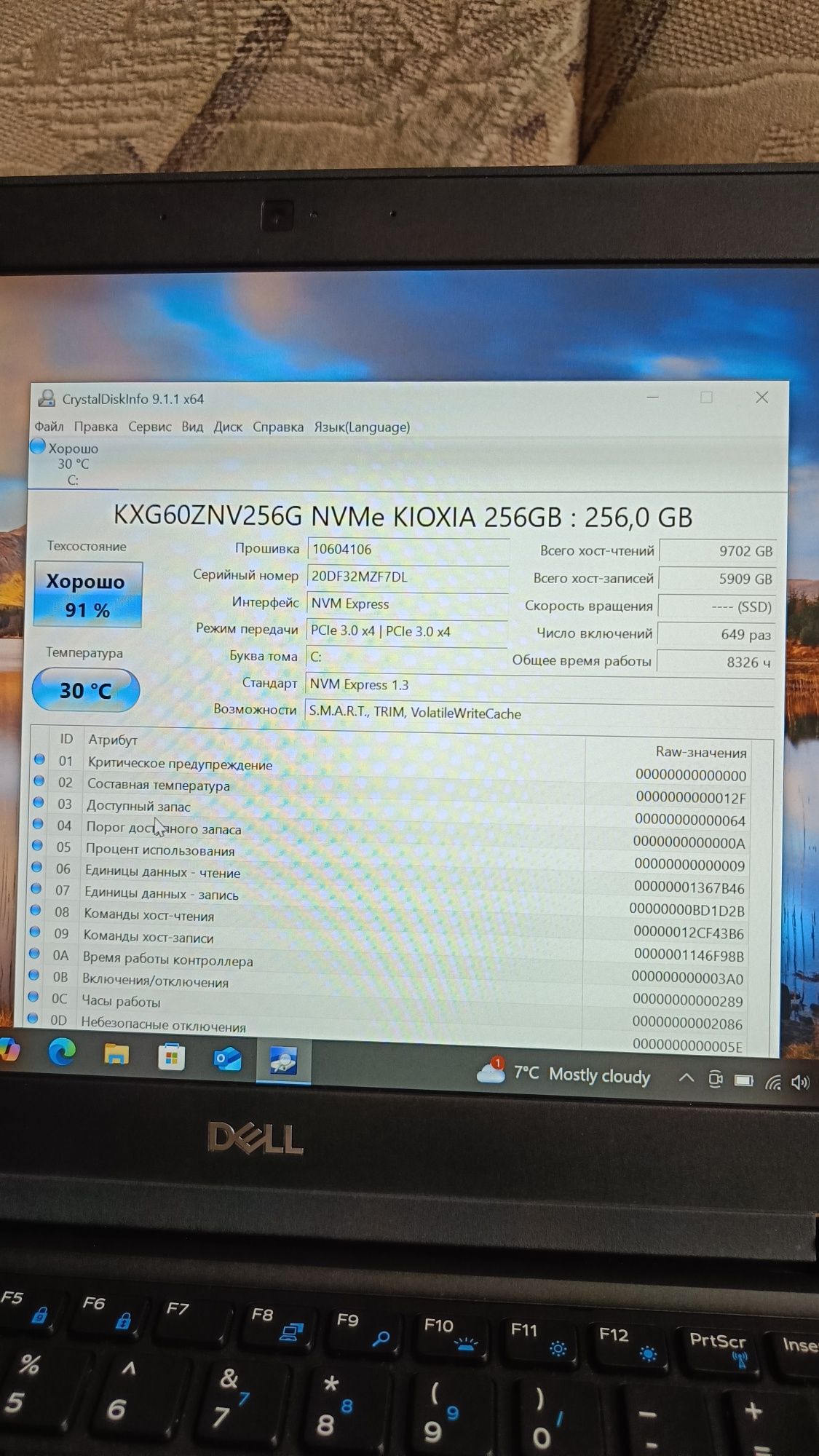Click the Хорошо 91 % health status button
The height and width of the screenshot is (1456, 819).
87,595
